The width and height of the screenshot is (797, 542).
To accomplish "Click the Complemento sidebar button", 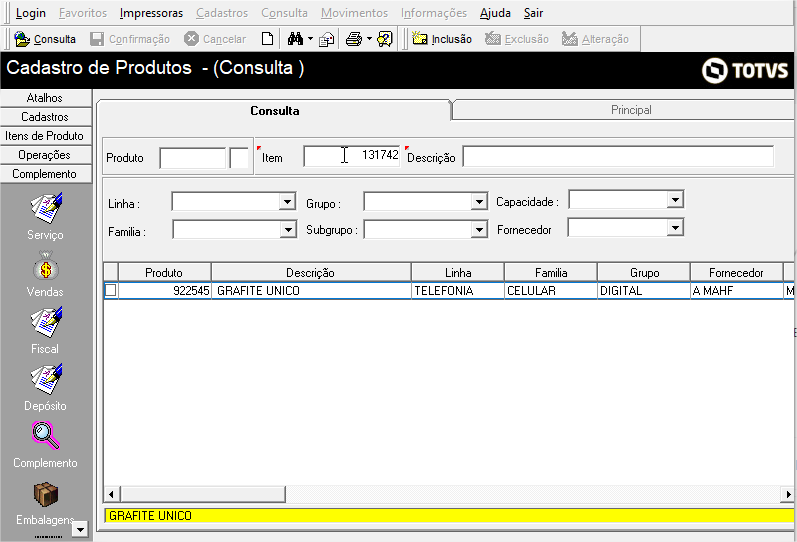I will [45, 173].
